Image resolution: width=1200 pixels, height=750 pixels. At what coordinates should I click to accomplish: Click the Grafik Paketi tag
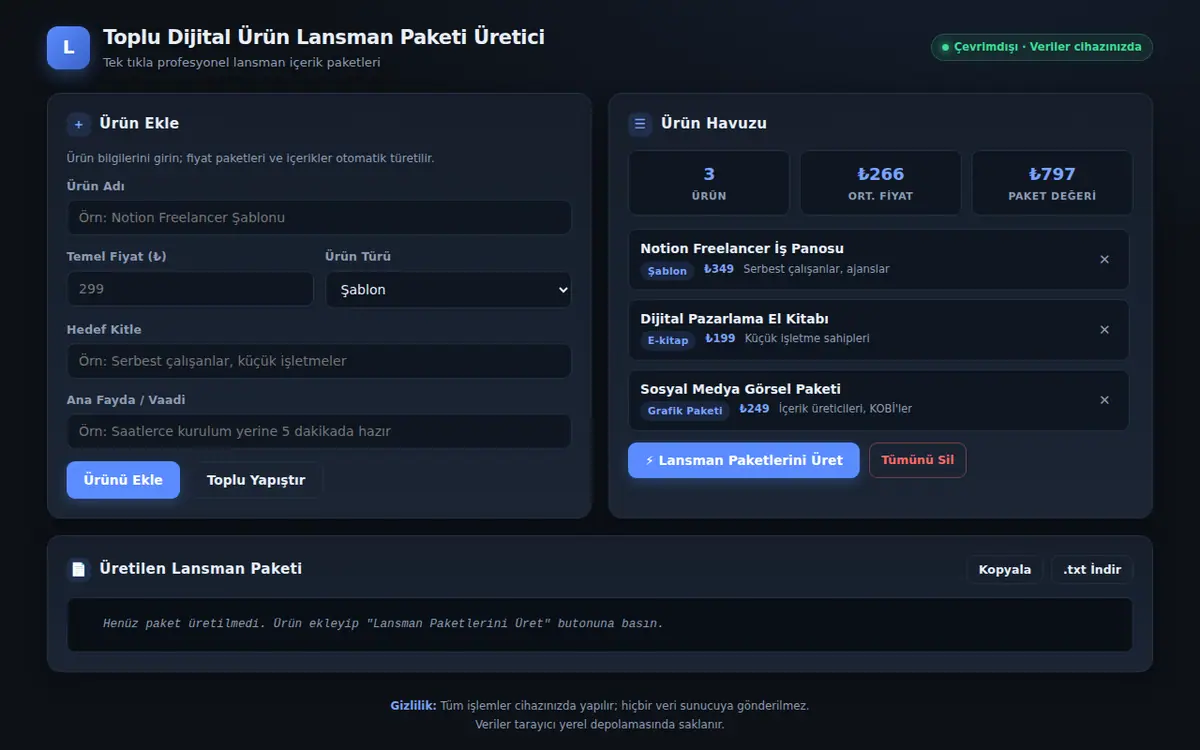click(685, 411)
